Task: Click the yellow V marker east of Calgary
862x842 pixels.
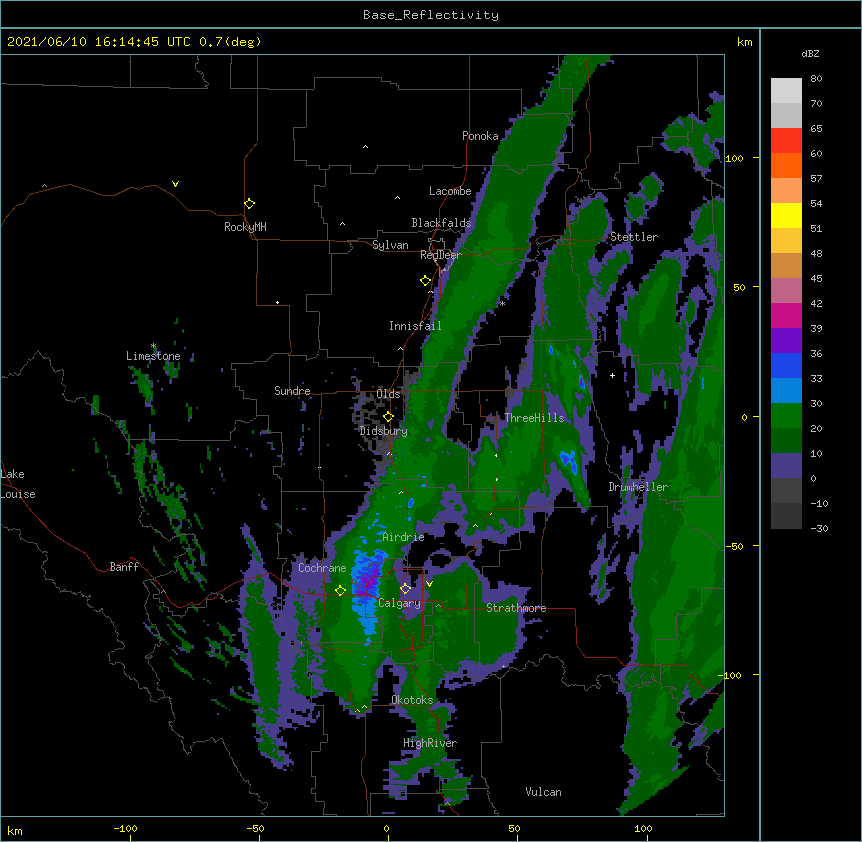Action: tap(429, 584)
